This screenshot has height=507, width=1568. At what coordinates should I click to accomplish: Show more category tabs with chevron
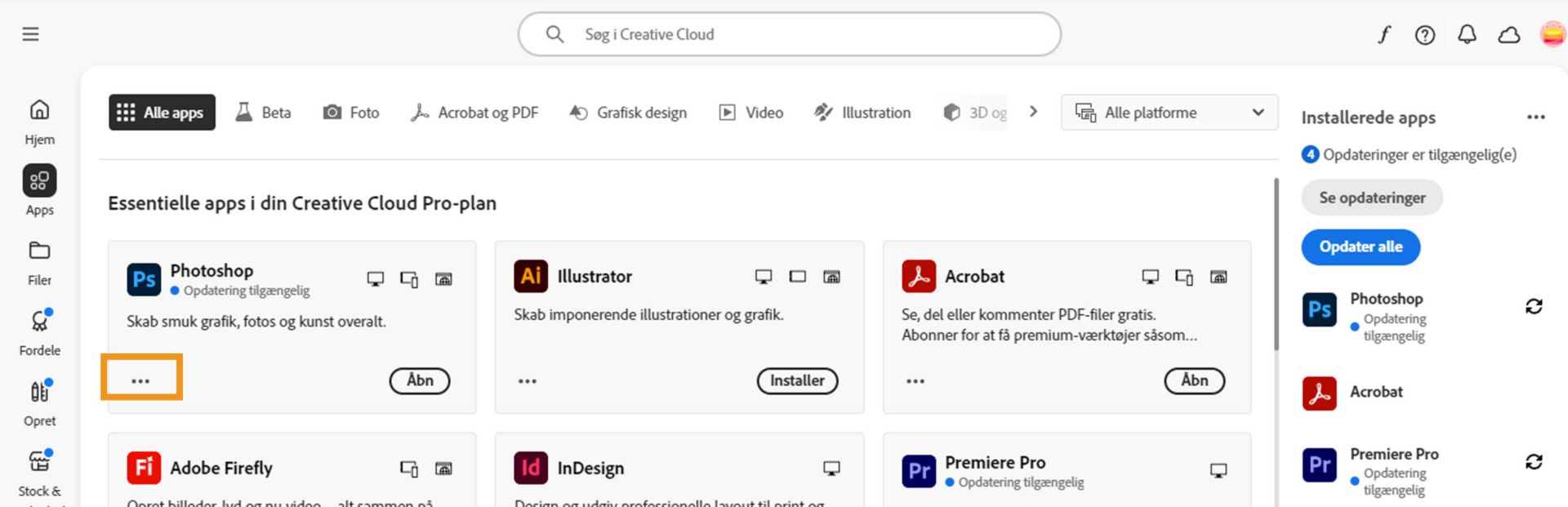(1033, 112)
